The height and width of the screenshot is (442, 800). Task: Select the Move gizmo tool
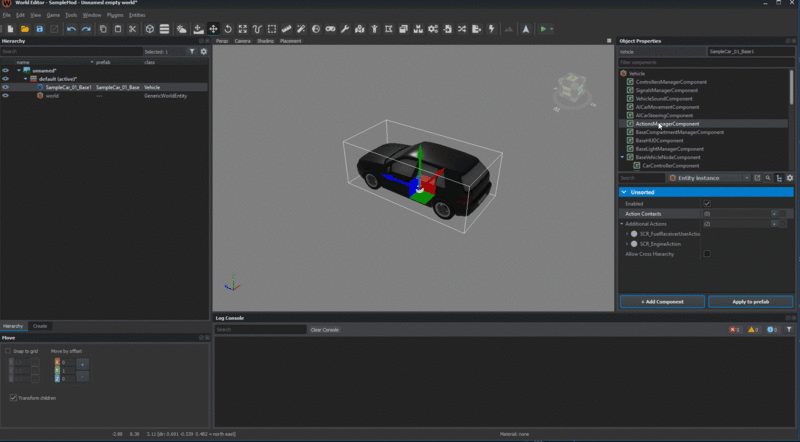tap(213, 29)
